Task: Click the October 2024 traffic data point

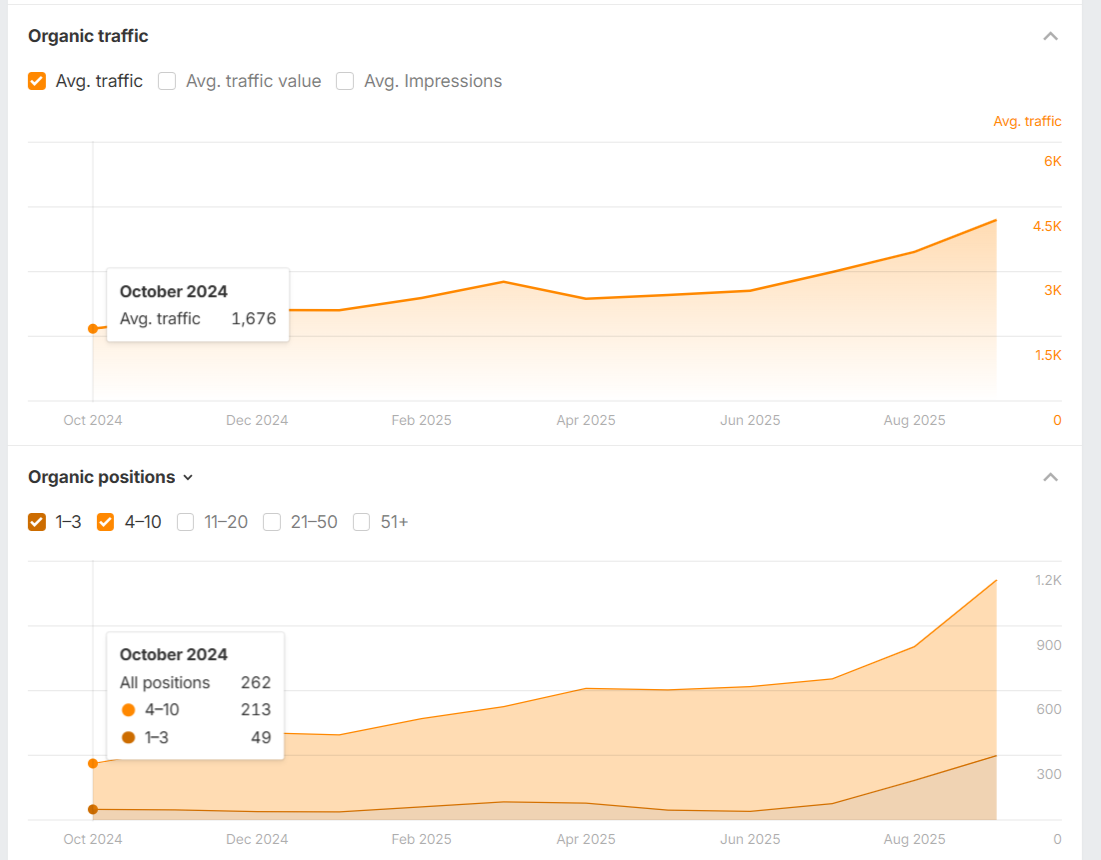Action: tap(93, 328)
